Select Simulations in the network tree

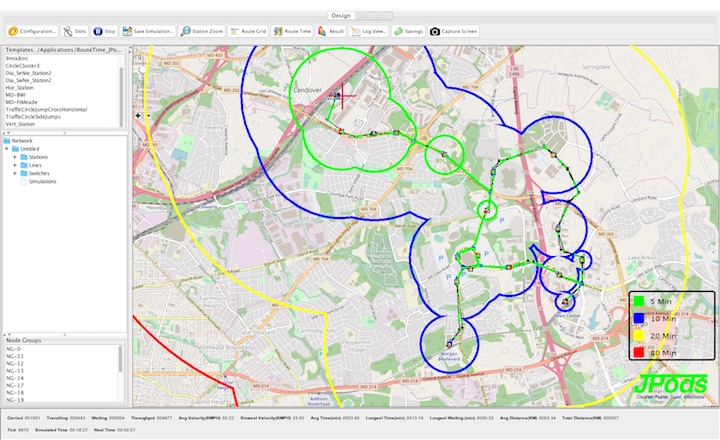pos(42,181)
